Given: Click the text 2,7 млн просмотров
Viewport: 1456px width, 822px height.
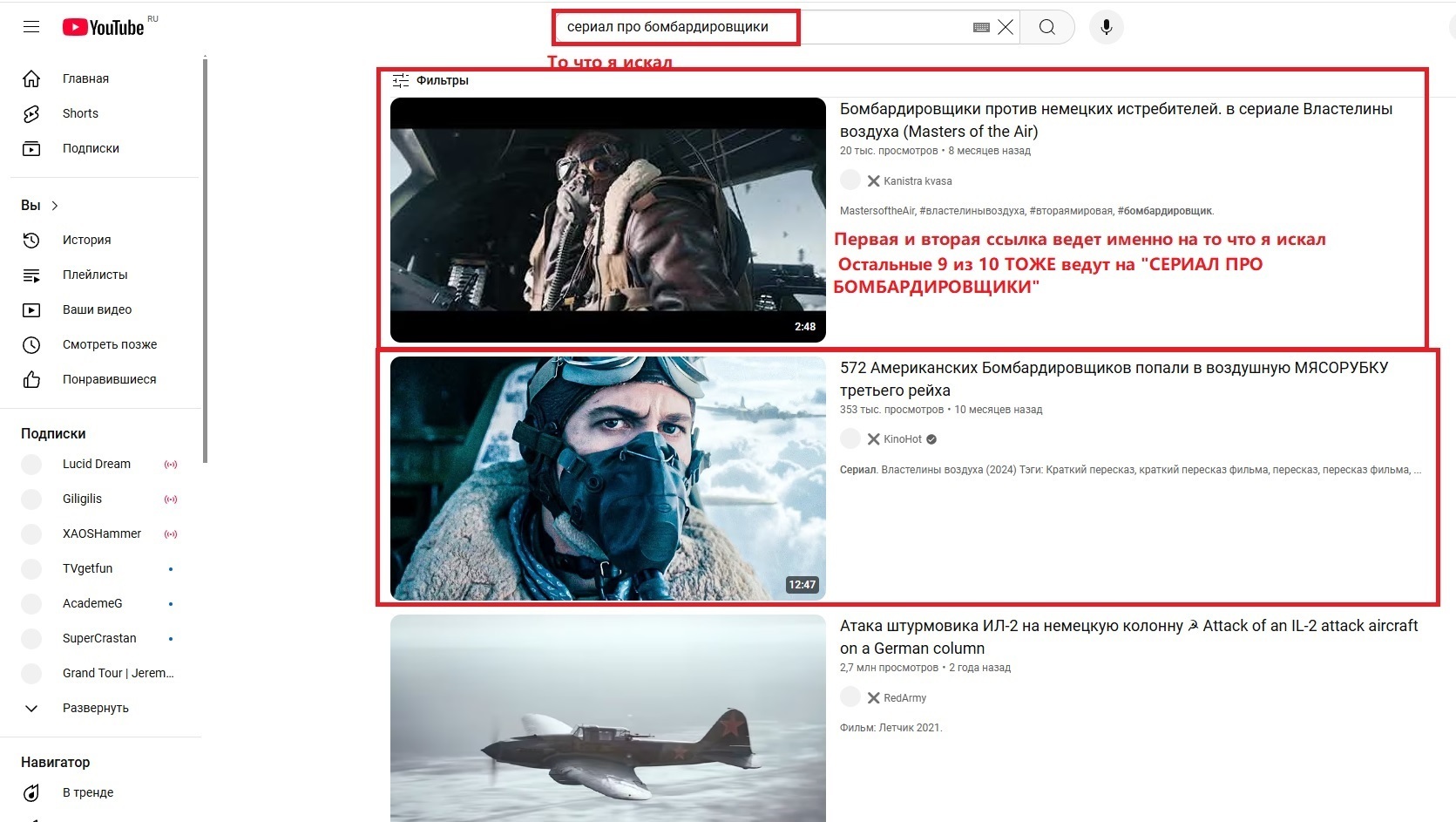Looking at the screenshot, I should tap(889, 668).
